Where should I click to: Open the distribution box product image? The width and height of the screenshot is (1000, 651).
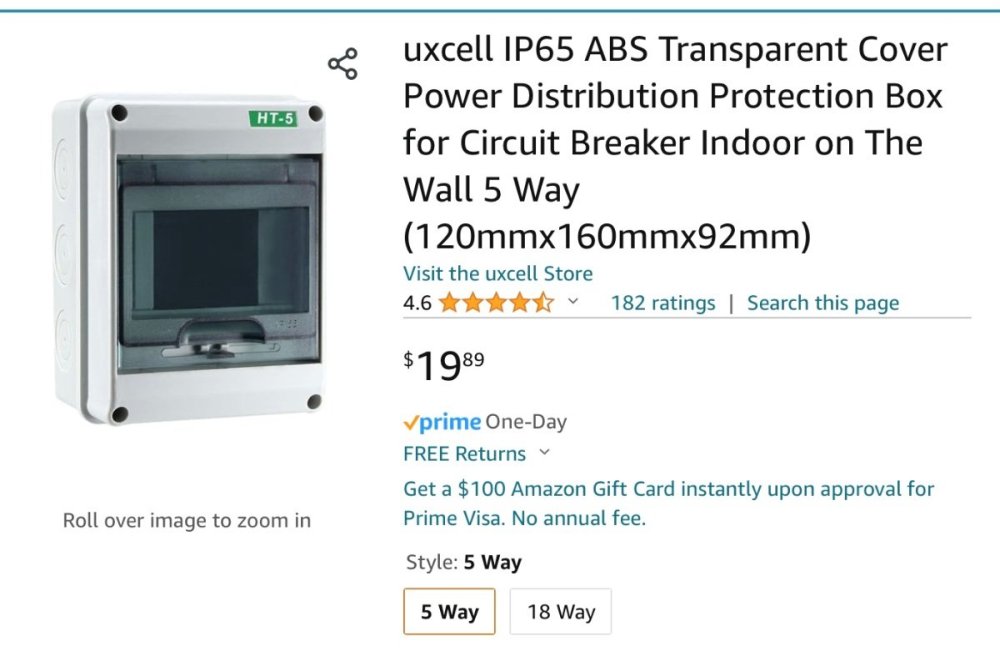[x=189, y=260]
